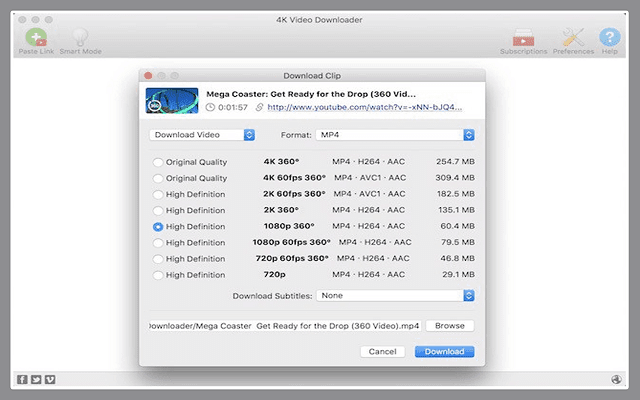Select 1080p 60fps 360° radio button
Viewport: 640px width, 400px height.
(158, 242)
